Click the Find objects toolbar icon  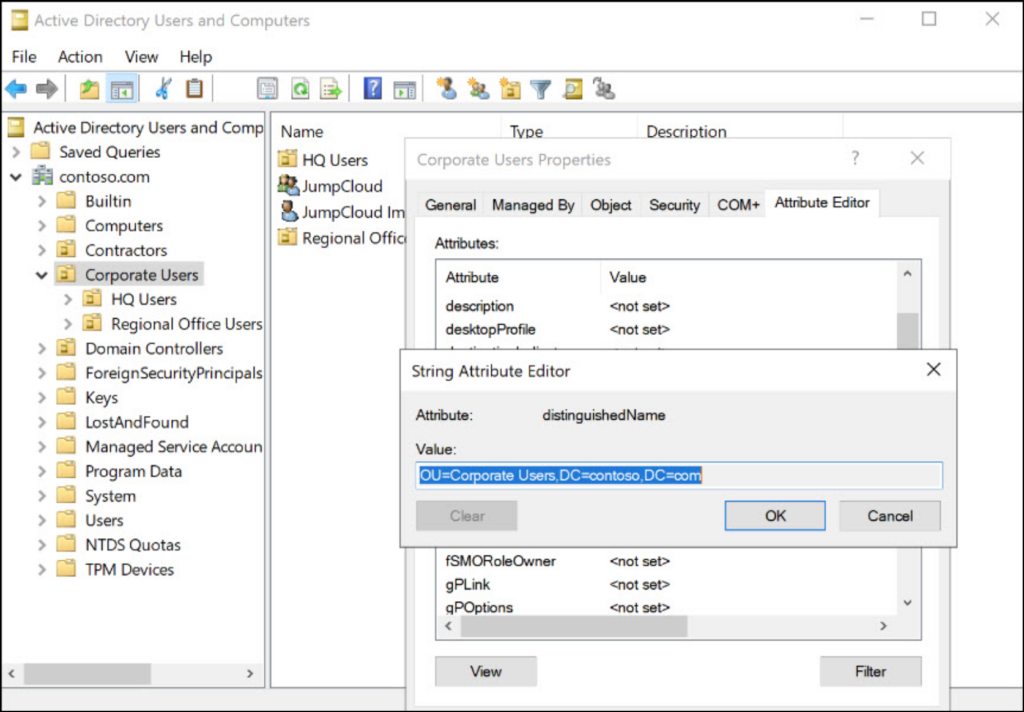tap(572, 89)
